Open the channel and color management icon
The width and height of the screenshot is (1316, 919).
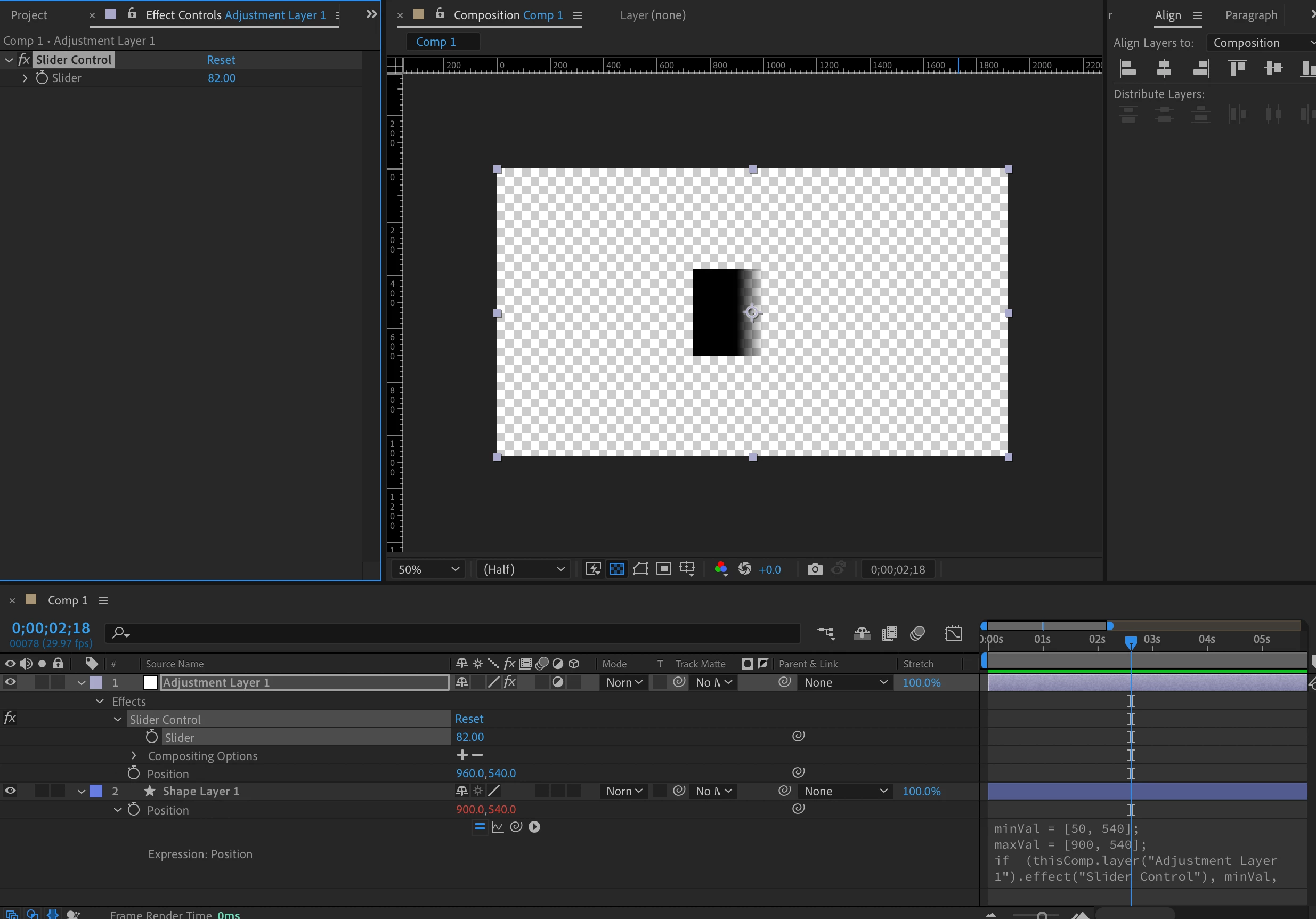pyautogui.click(x=721, y=569)
